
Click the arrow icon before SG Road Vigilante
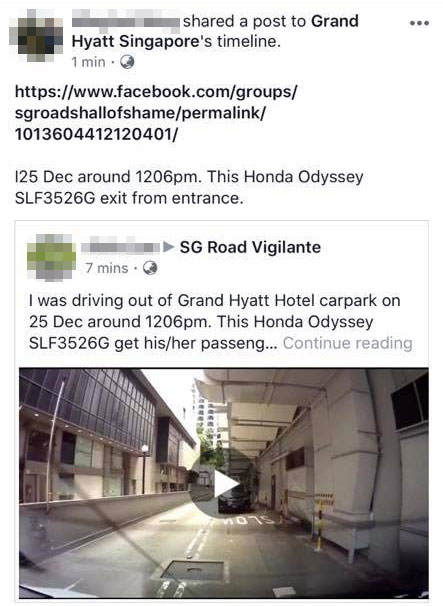point(169,247)
